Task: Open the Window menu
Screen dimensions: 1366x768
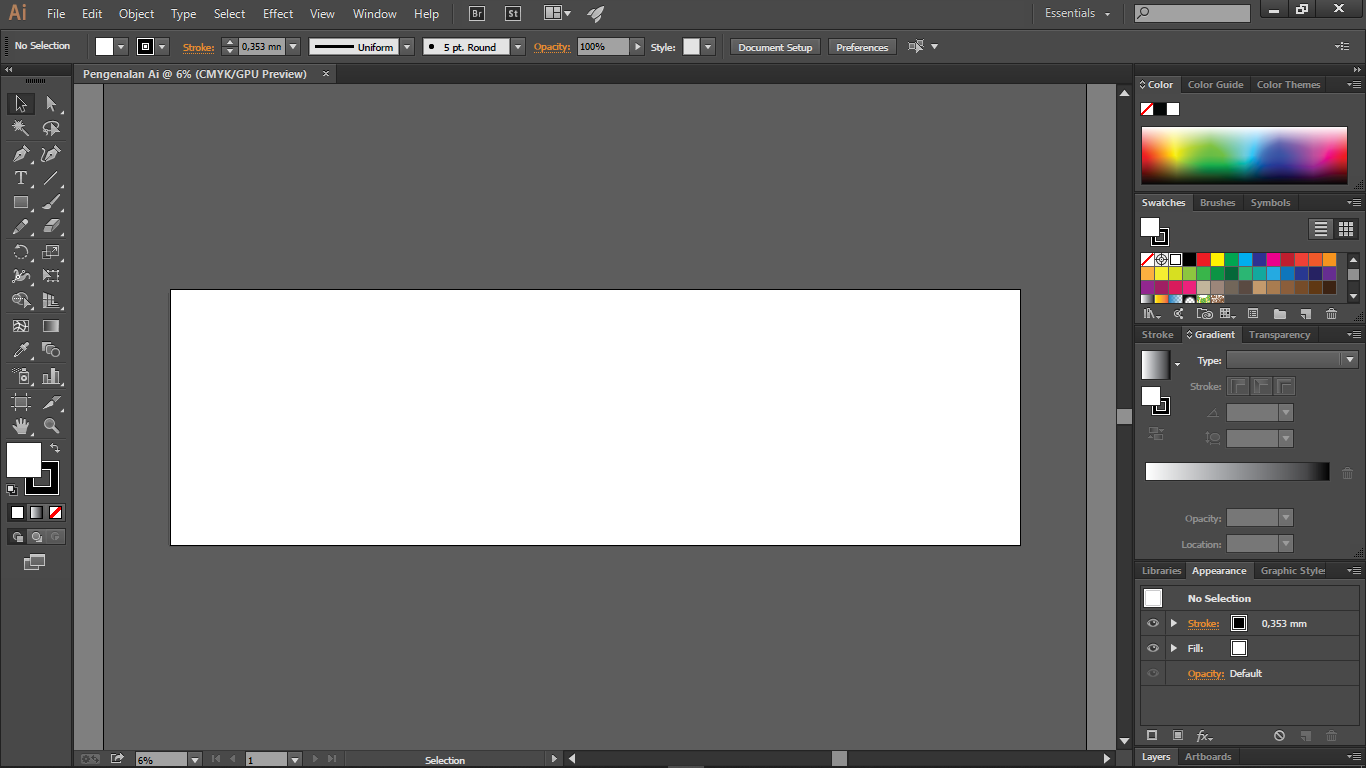Action: pos(375,14)
